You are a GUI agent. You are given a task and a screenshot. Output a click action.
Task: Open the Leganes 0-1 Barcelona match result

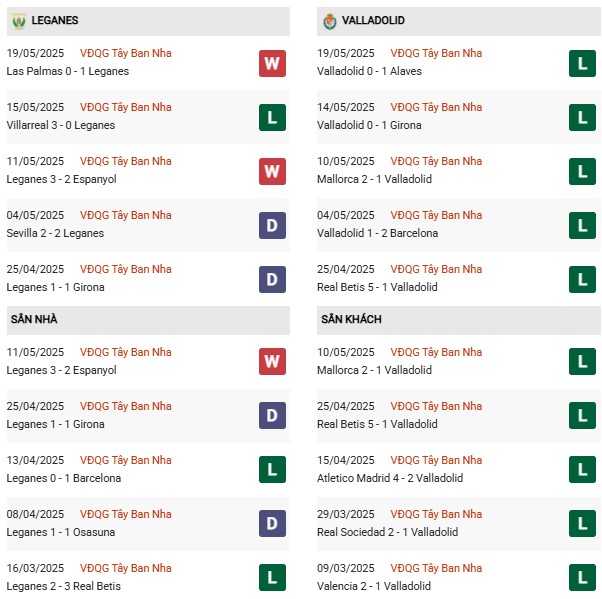(x=64, y=478)
